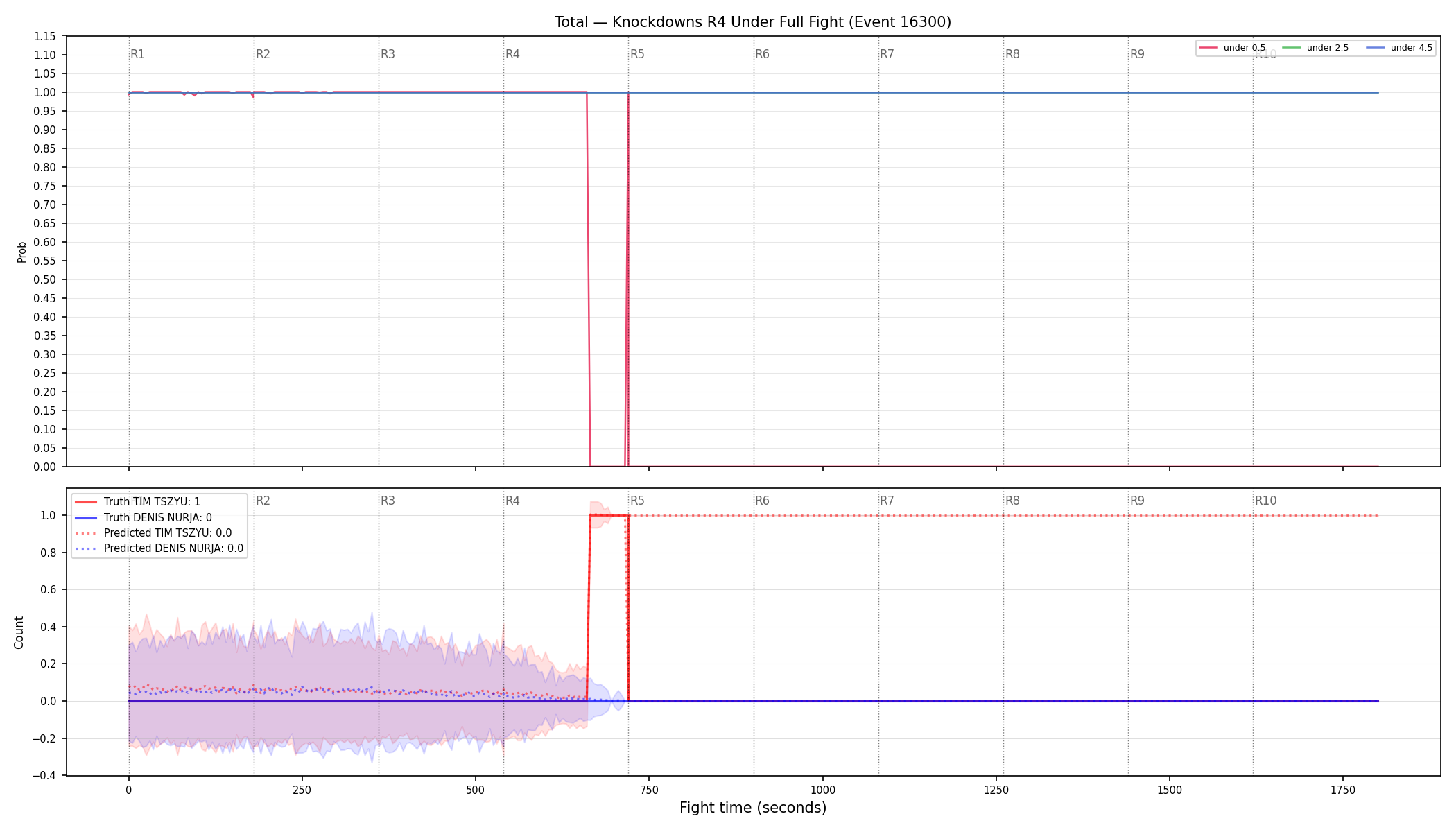Click the R6 round label in the Count plot
This screenshot has width=1456, height=832.
click(762, 501)
